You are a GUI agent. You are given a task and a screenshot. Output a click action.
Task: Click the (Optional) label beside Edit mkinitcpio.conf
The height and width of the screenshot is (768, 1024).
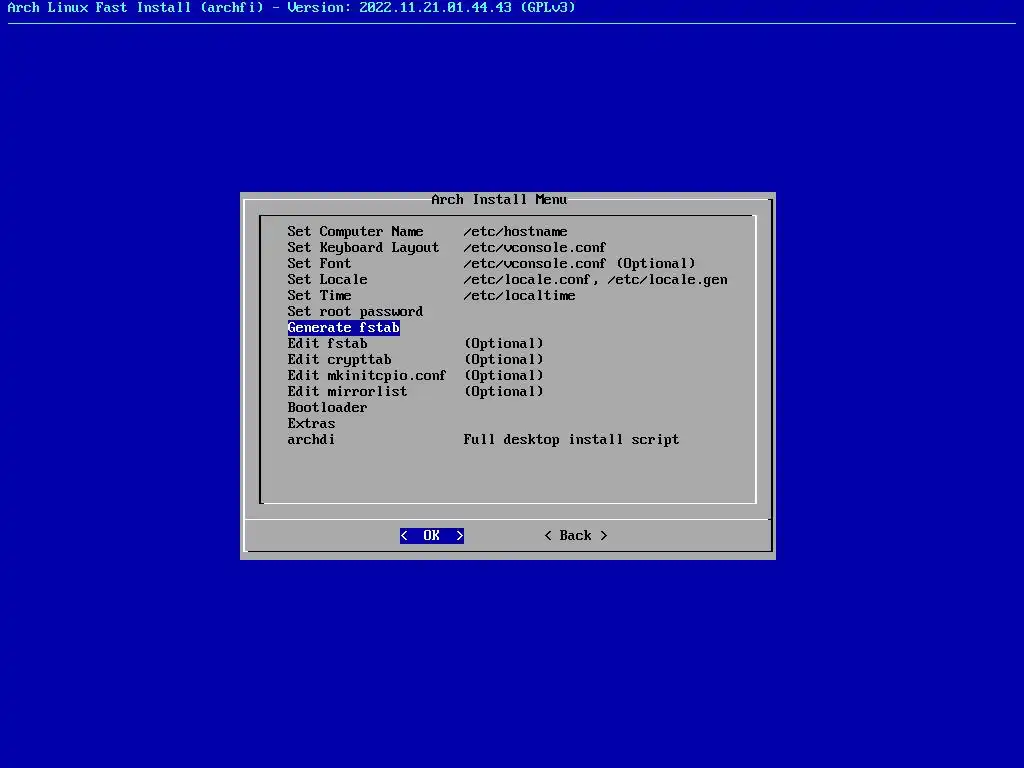tap(504, 376)
